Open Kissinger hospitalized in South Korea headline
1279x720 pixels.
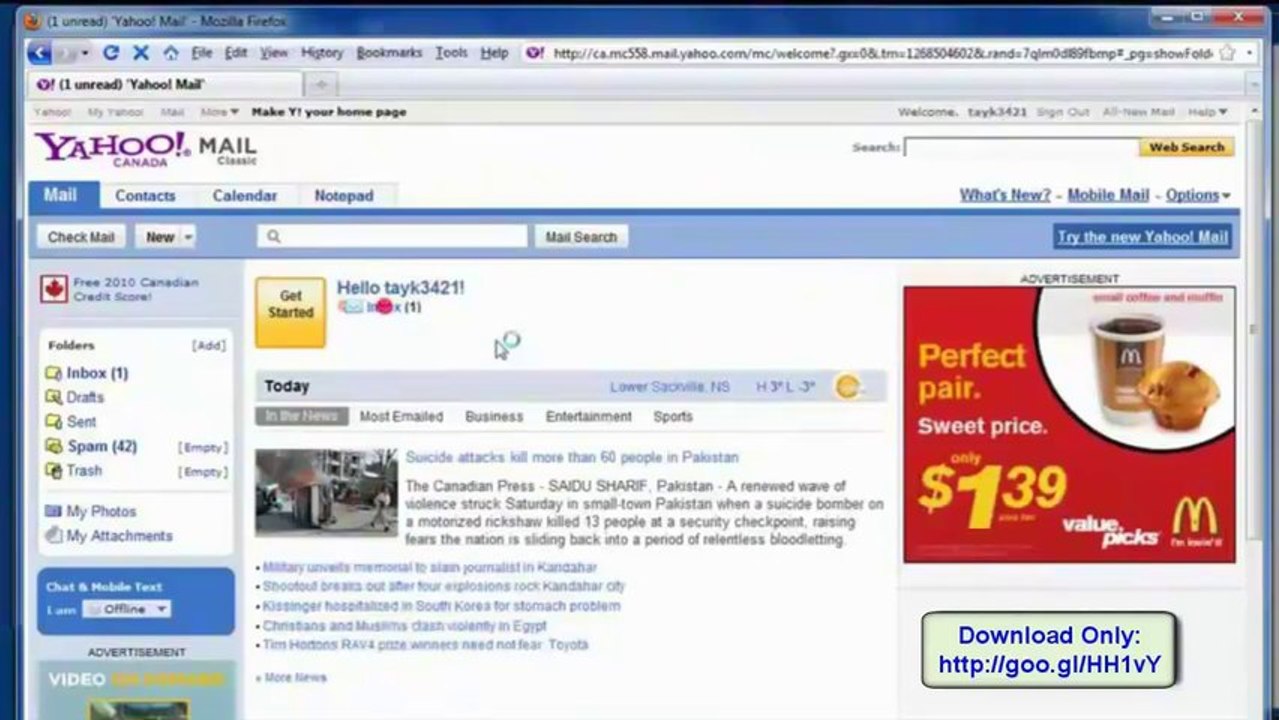[441, 606]
